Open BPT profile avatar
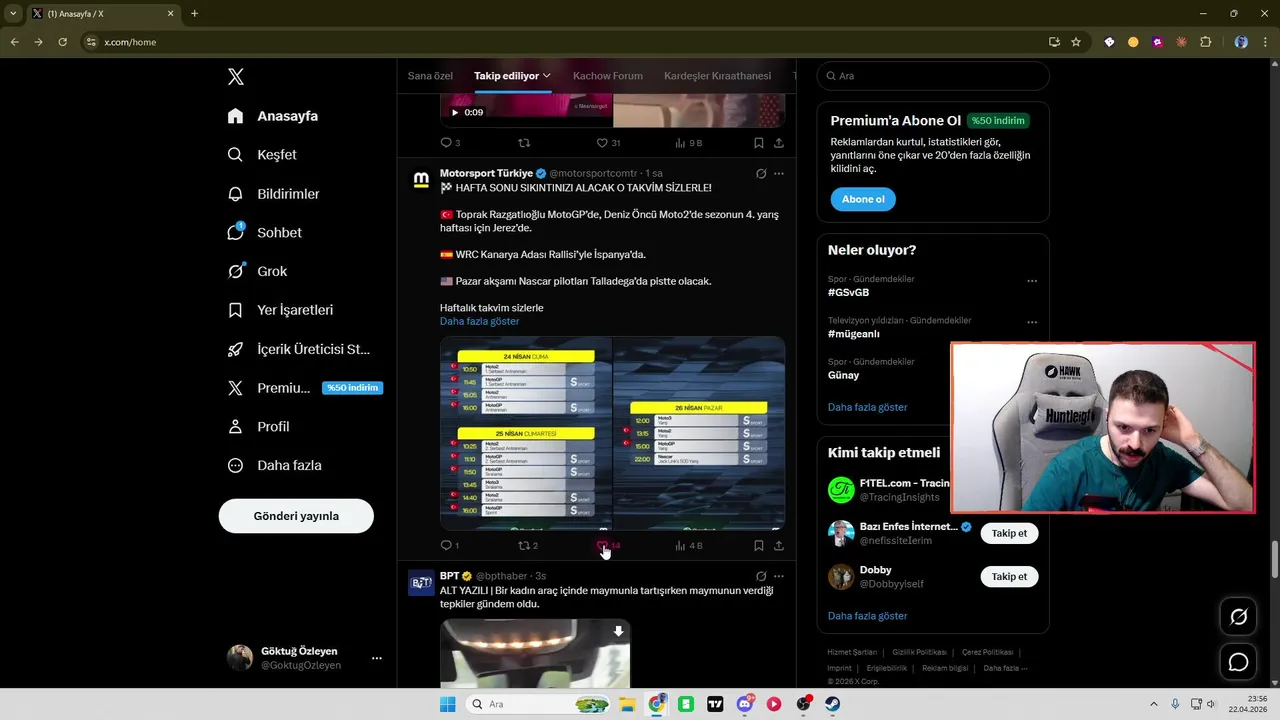This screenshot has width=1280, height=720. (x=421, y=582)
